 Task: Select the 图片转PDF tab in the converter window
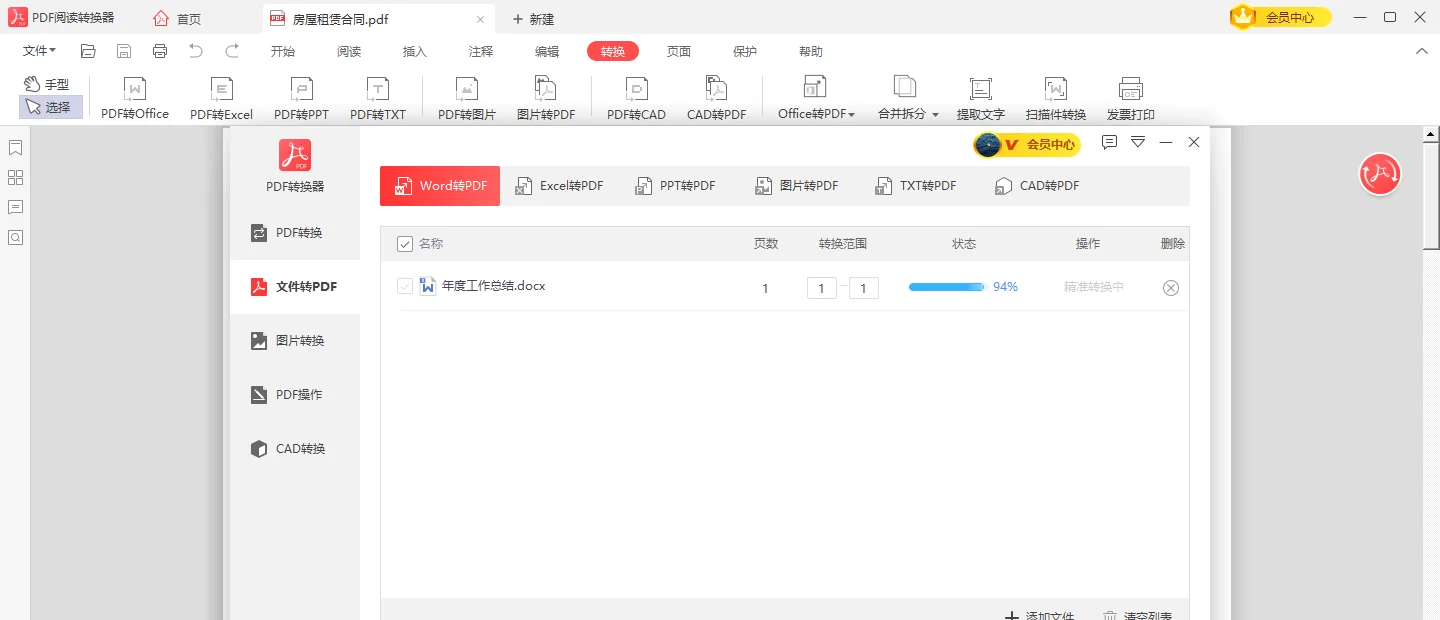pos(797,186)
